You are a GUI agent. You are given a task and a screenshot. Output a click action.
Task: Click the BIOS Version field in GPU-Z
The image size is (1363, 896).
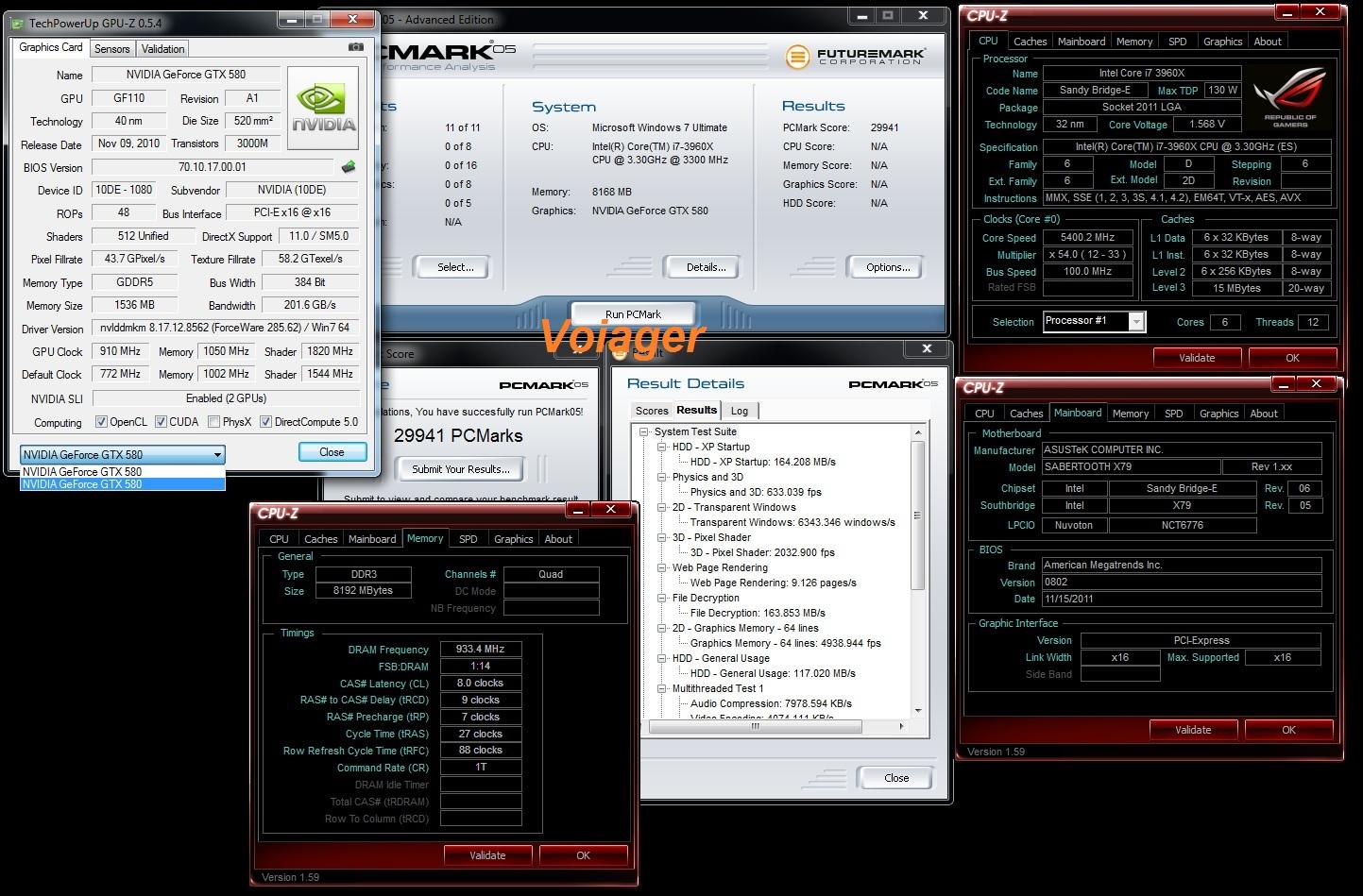(213, 167)
